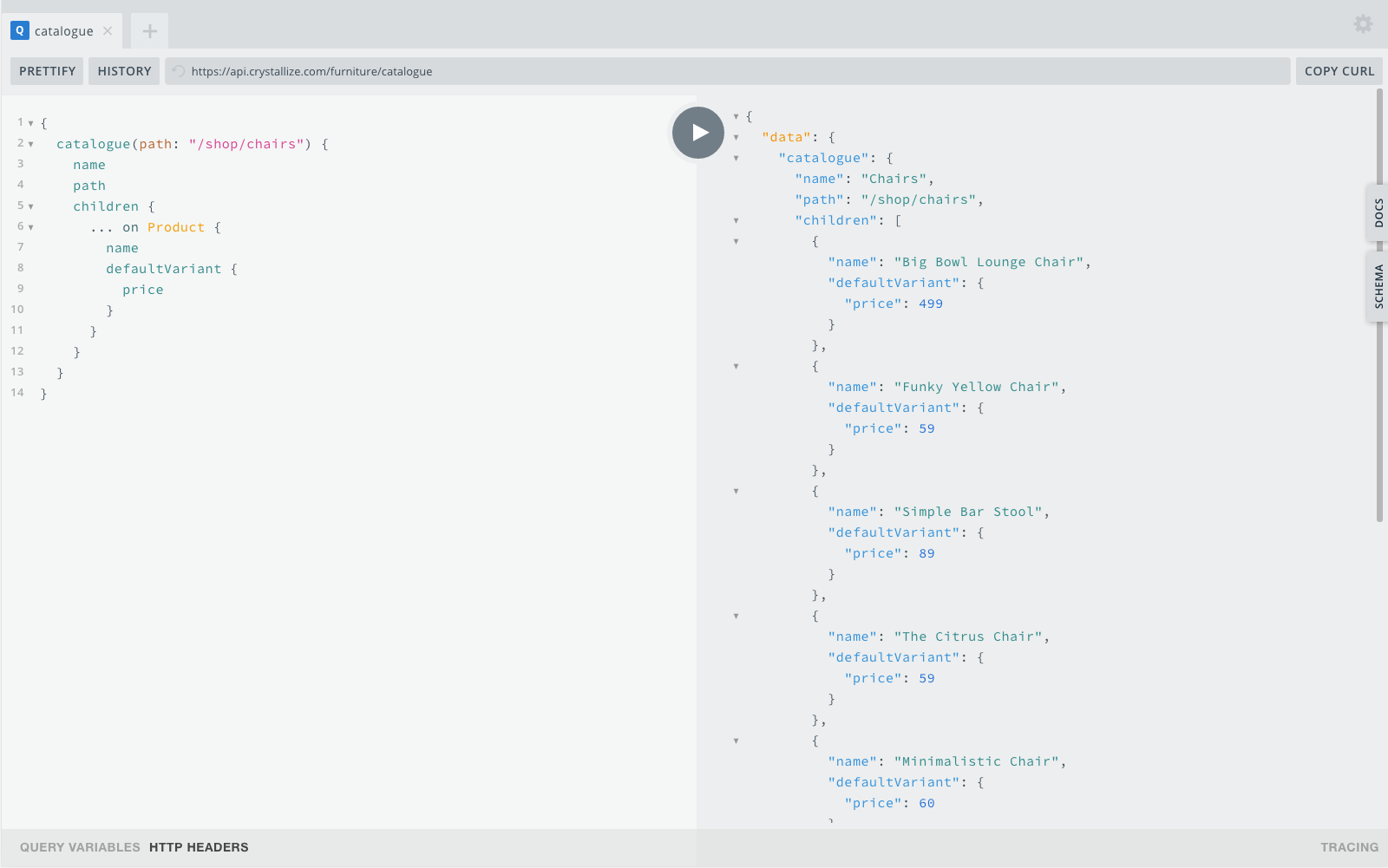Collapse the "catalogue" response node
Image resolution: width=1388 pixels, height=868 pixels.
point(737,158)
